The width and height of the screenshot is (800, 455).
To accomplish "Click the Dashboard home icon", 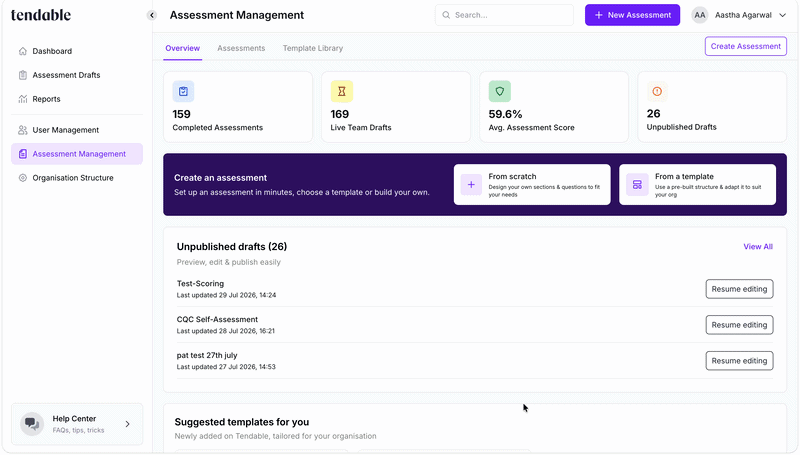I will coord(22,51).
